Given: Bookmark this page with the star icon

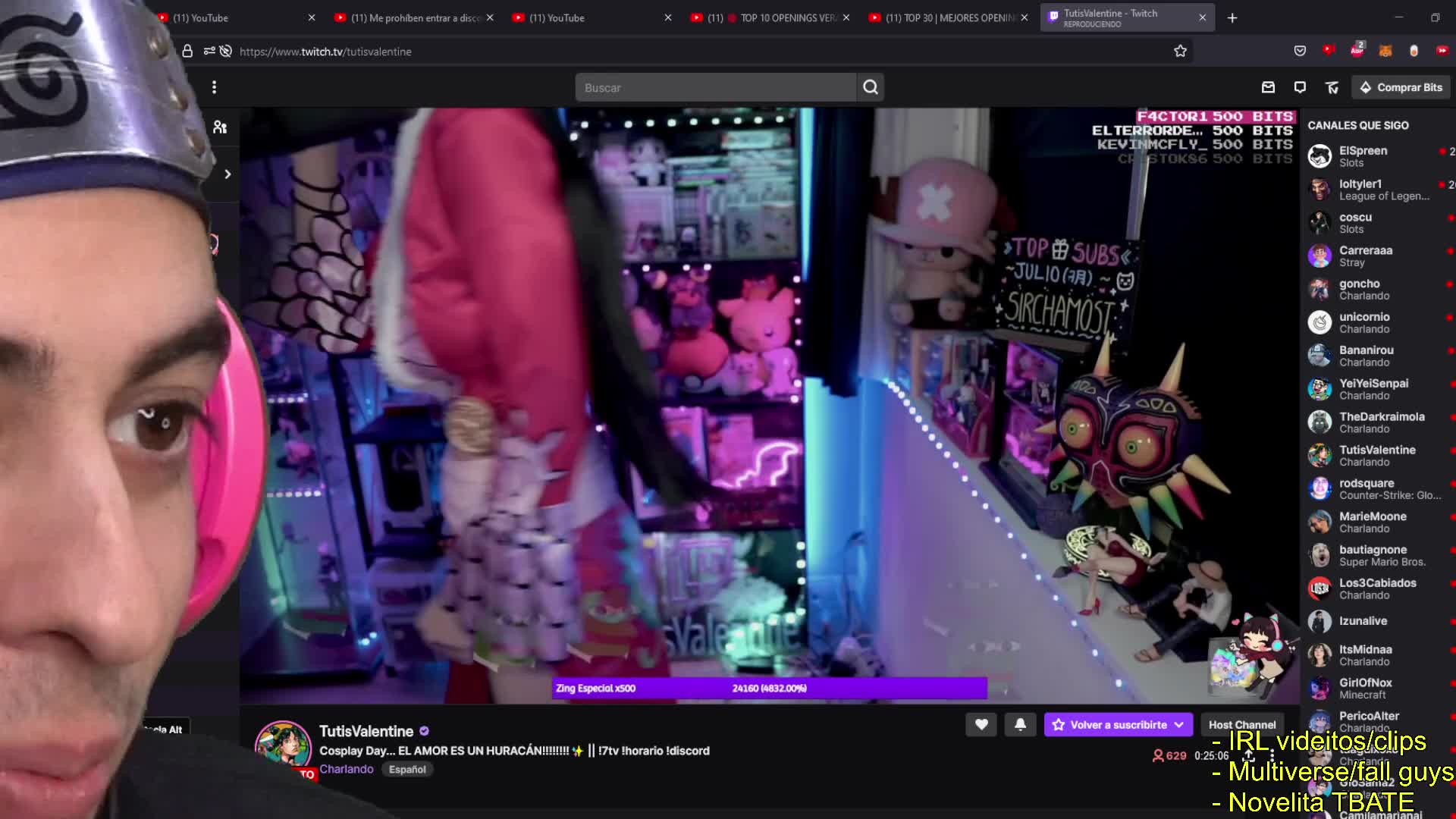Looking at the screenshot, I should pos(1180,51).
